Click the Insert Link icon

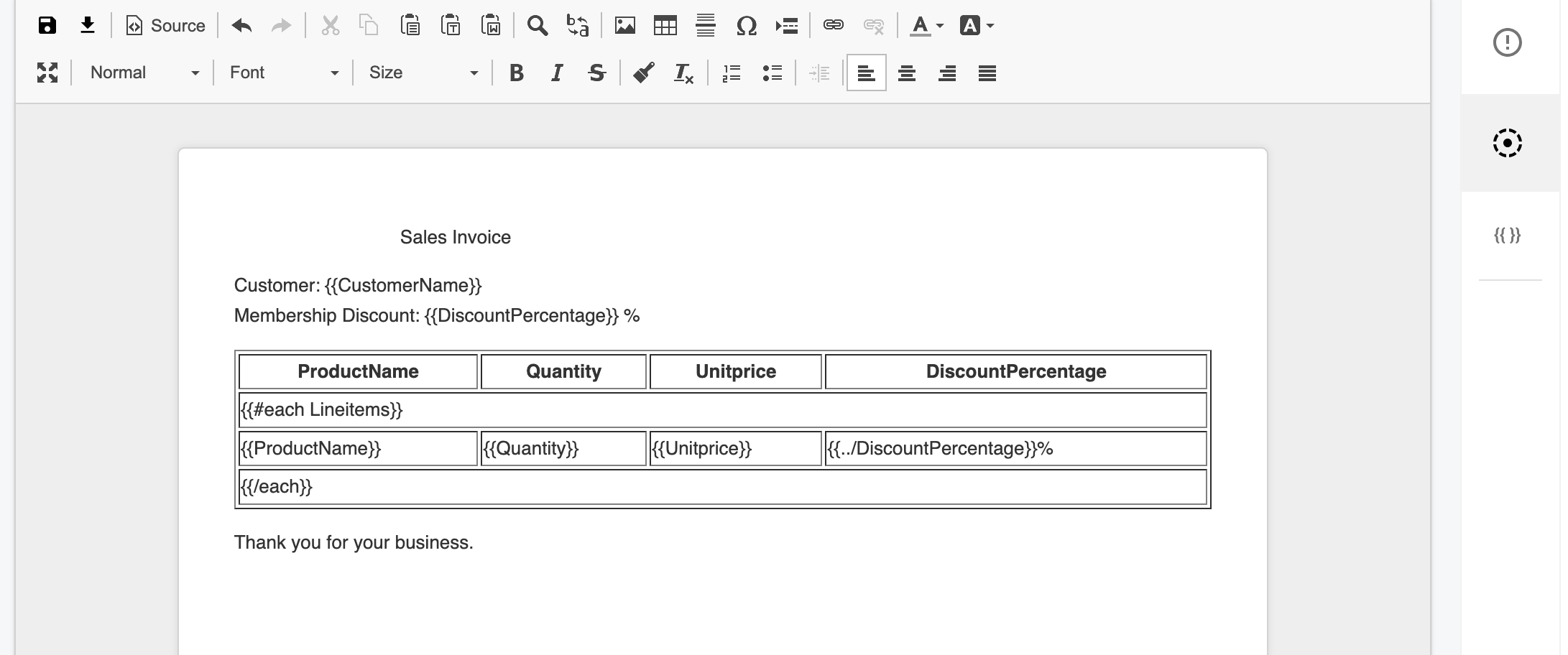(833, 26)
